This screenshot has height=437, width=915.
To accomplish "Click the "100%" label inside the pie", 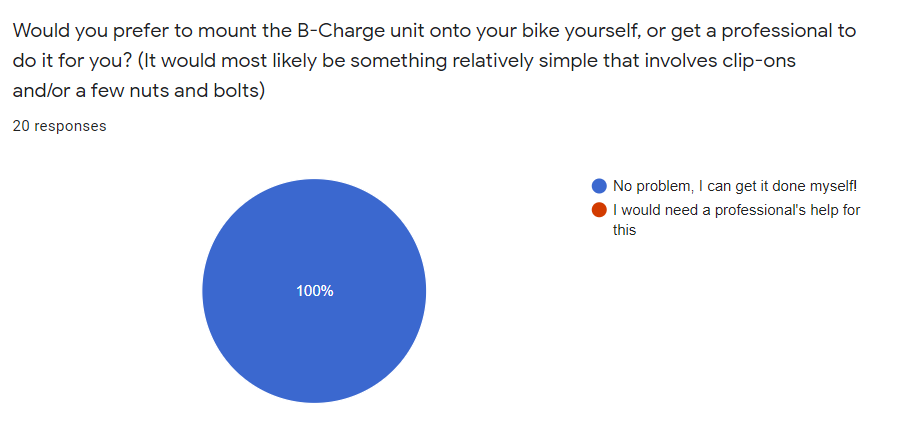I will [x=315, y=291].
